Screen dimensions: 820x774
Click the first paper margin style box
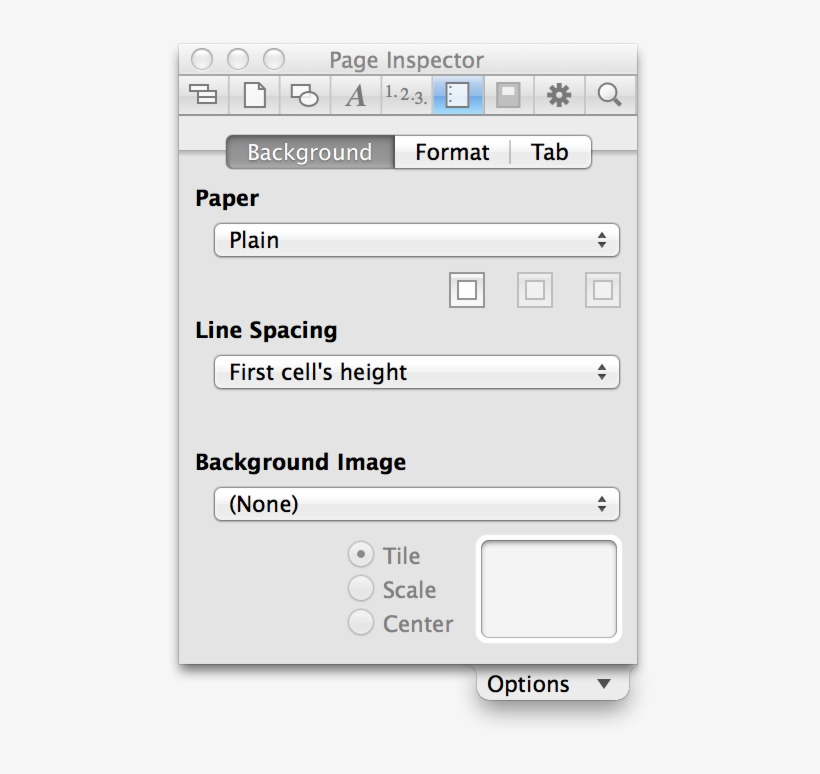pos(467,290)
